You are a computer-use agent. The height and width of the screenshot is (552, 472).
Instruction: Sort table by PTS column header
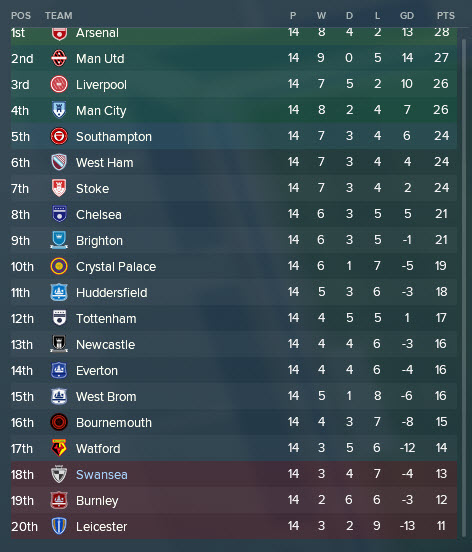446,16
